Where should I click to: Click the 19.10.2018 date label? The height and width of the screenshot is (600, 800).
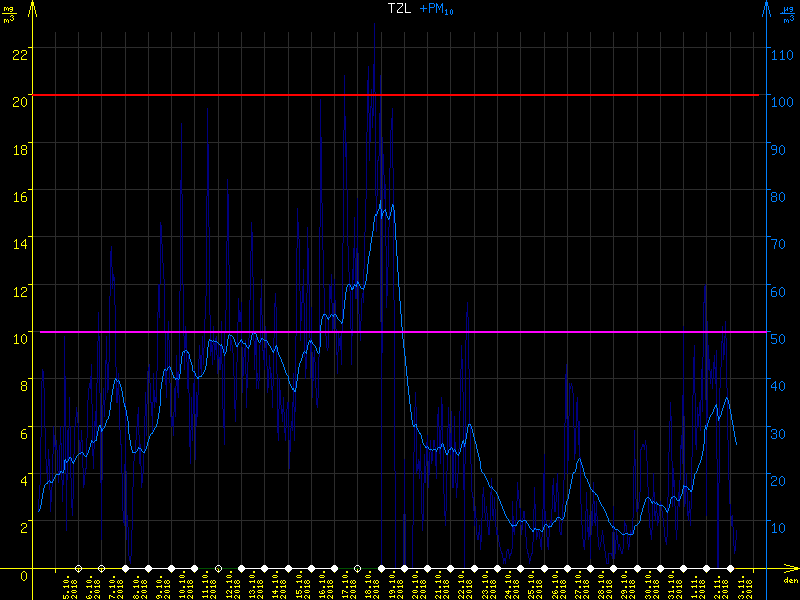tap(392, 586)
